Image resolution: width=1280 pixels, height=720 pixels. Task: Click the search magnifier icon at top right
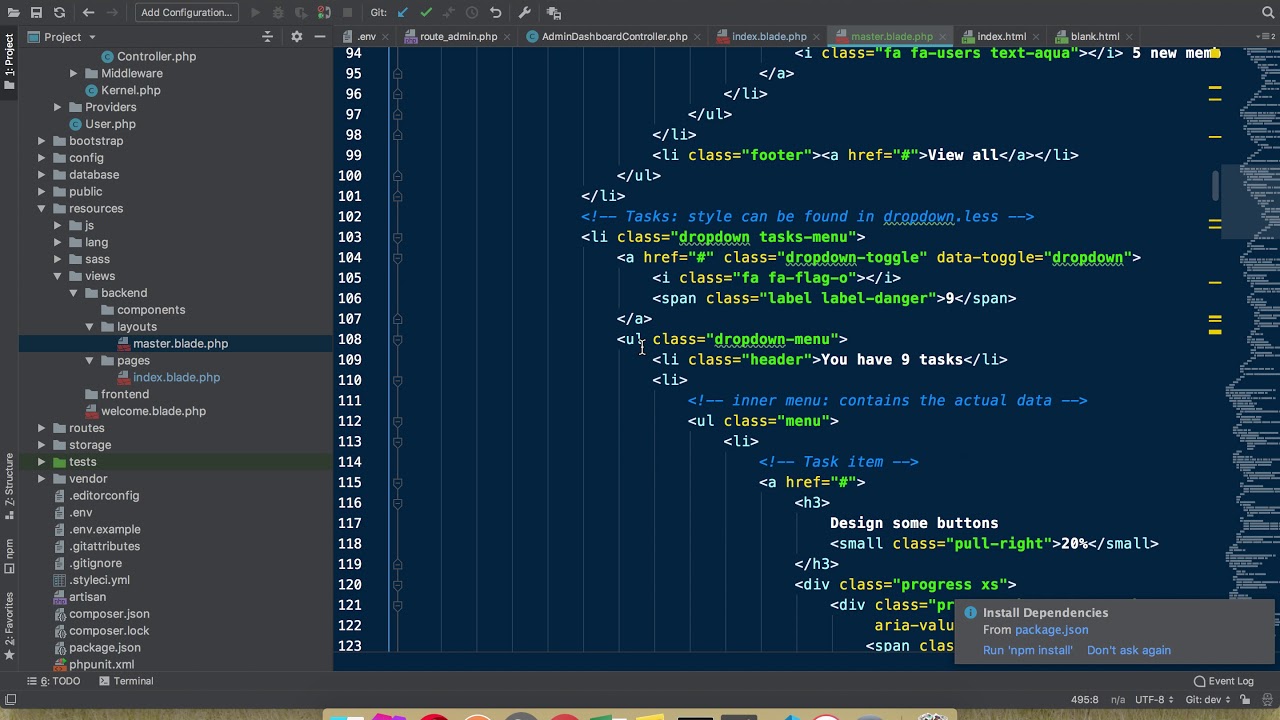pyautogui.click(x=1268, y=12)
